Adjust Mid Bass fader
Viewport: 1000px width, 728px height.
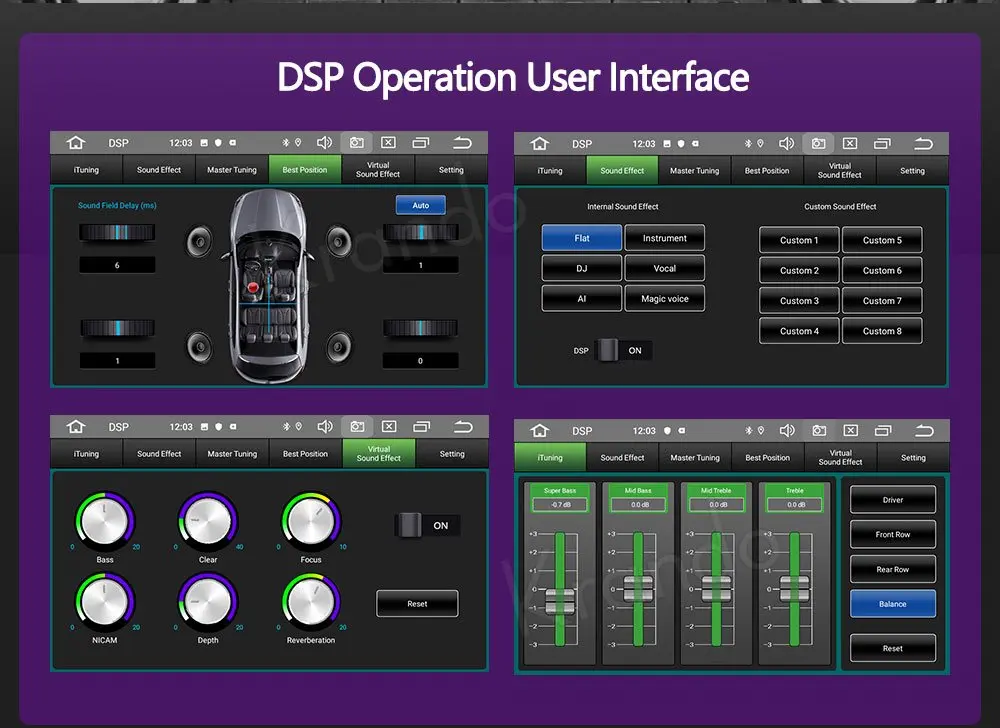coord(638,588)
